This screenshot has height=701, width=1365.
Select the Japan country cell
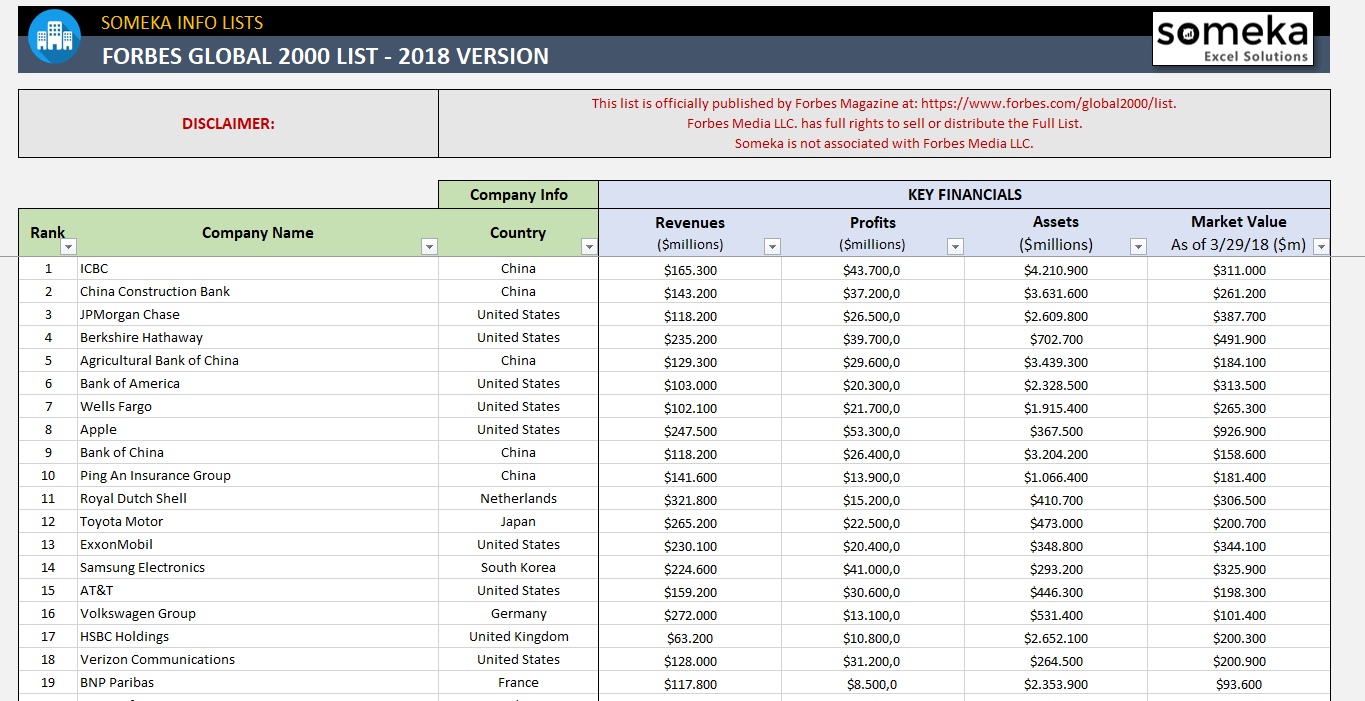(x=519, y=522)
